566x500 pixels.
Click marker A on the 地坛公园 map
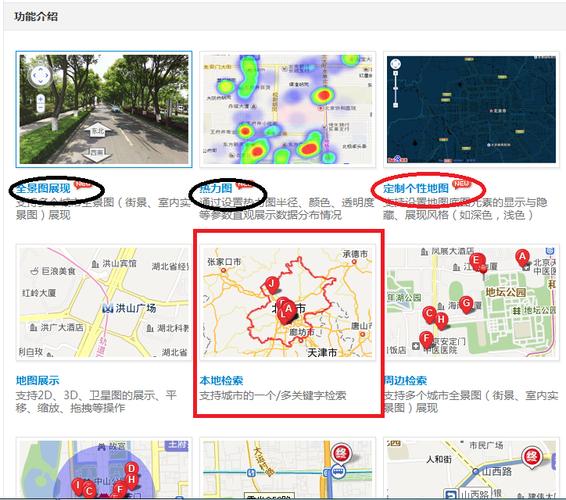pyautogui.click(x=522, y=257)
